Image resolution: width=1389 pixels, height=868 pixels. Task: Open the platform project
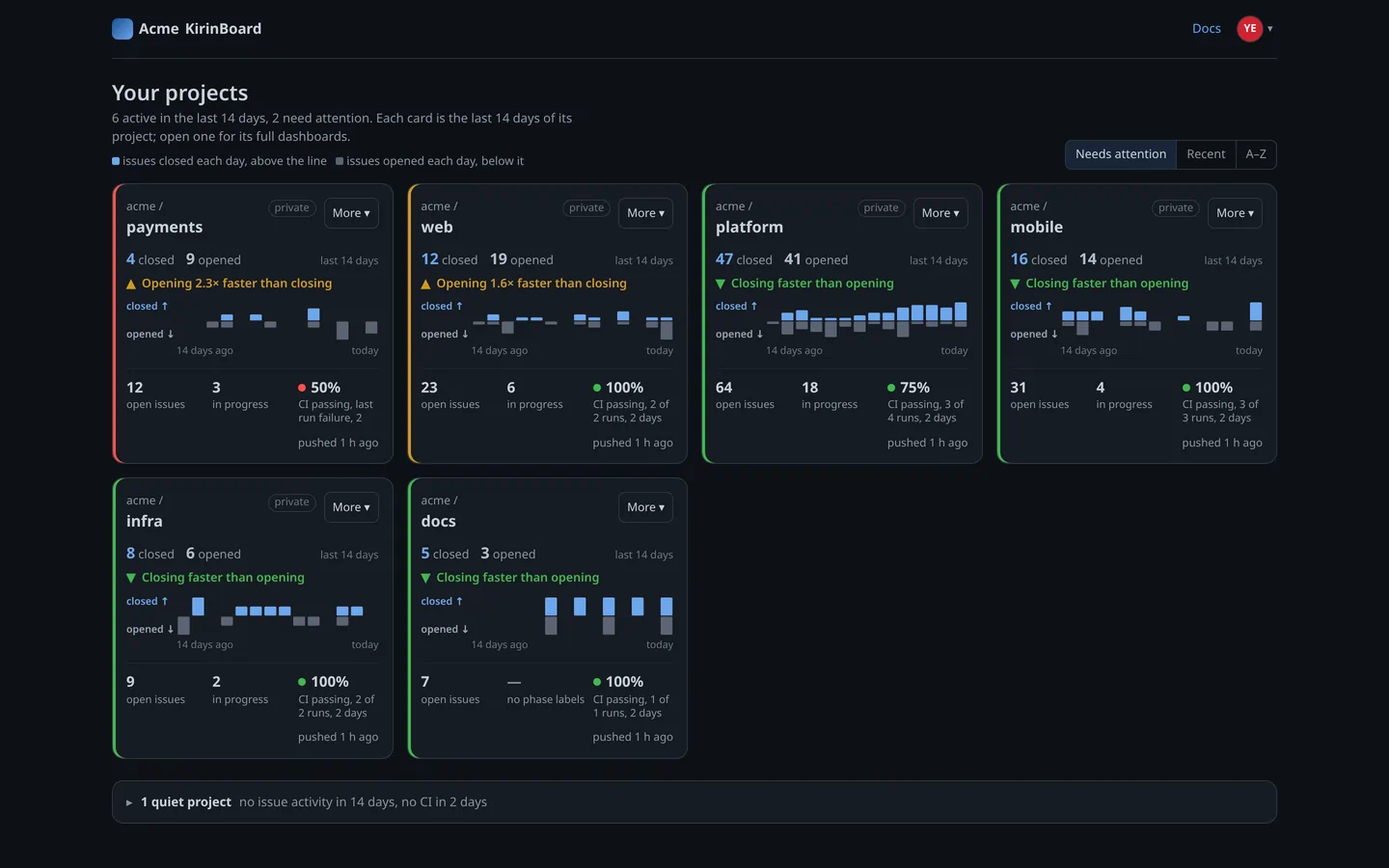pos(749,228)
